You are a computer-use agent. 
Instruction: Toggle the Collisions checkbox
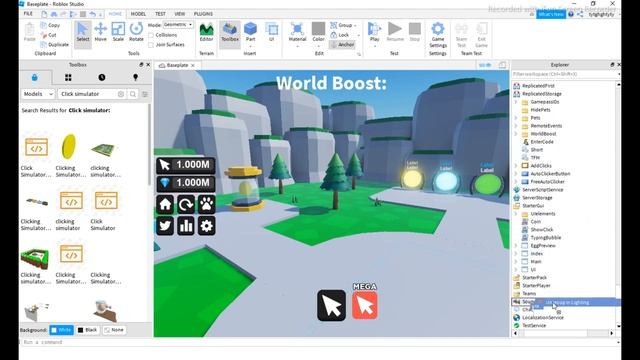(x=151, y=35)
